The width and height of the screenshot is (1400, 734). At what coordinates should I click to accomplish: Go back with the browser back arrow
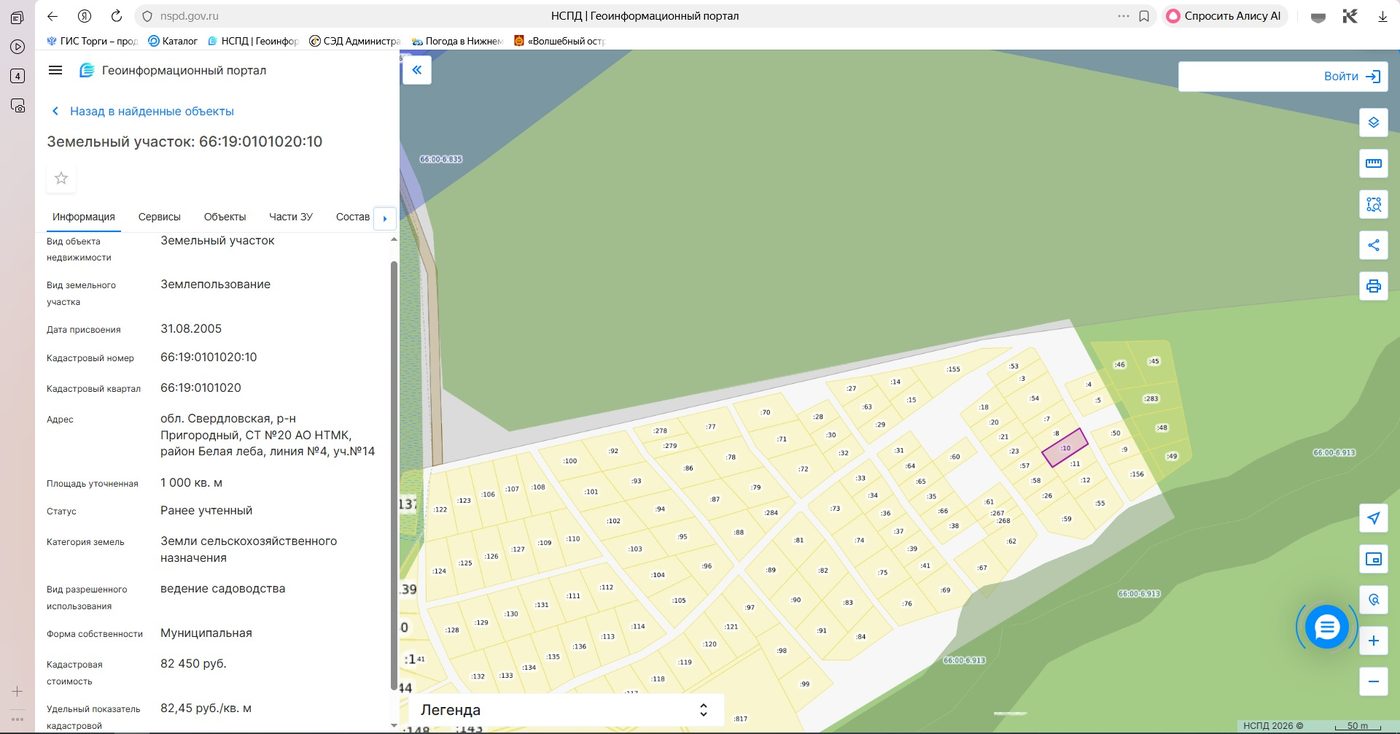point(52,16)
